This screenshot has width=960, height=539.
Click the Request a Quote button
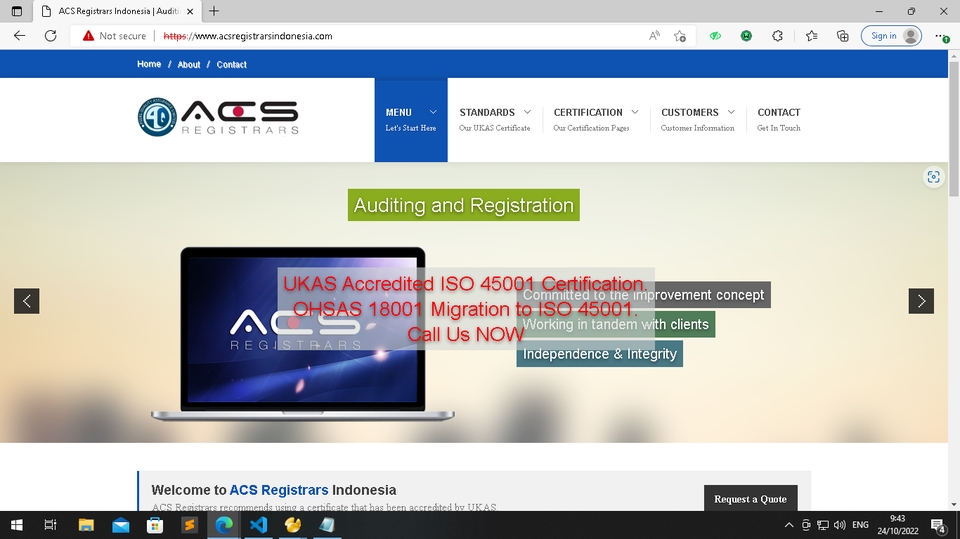pos(751,499)
